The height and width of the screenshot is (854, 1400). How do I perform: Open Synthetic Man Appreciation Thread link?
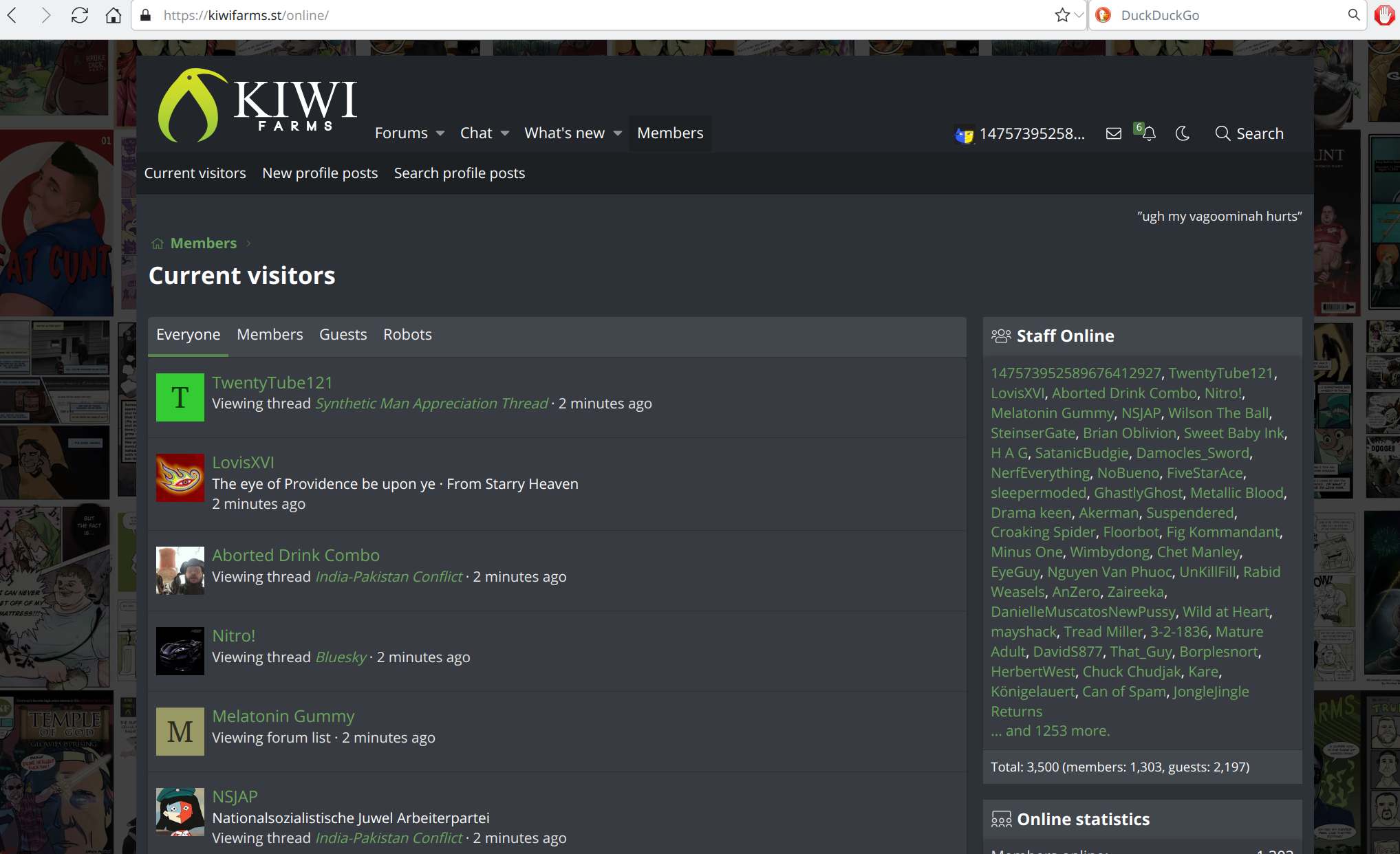tap(431, 404)
